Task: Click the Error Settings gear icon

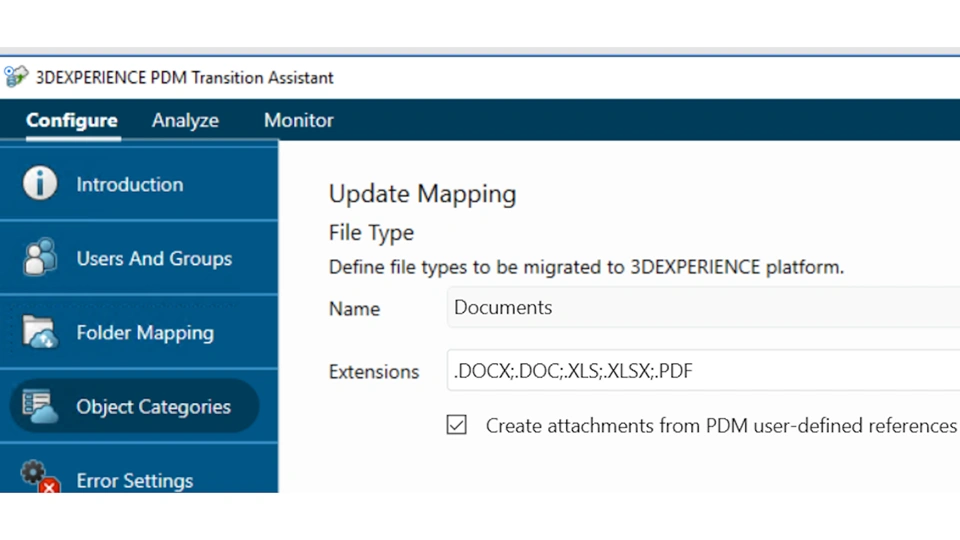Action: (40, 477)
